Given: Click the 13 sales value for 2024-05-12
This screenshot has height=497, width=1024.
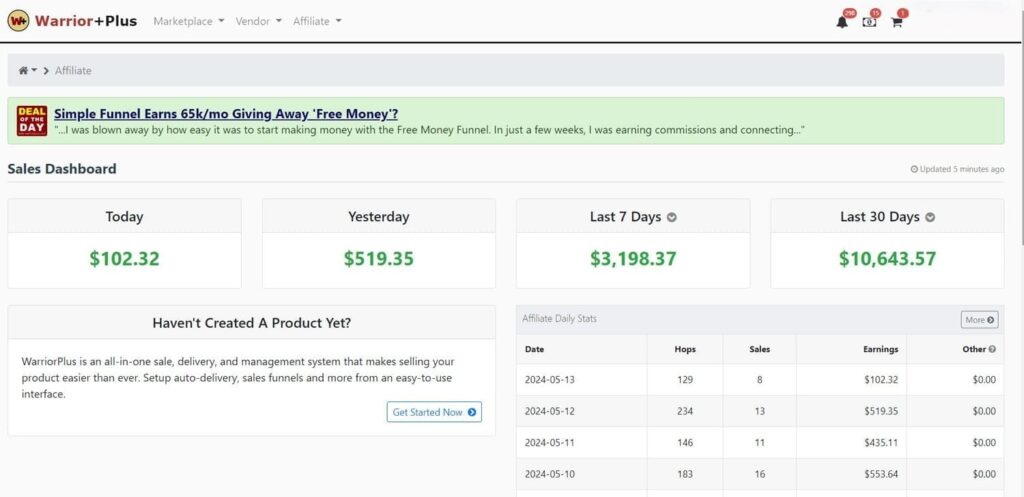Looking at the screenshot, I should coord(760,411).
